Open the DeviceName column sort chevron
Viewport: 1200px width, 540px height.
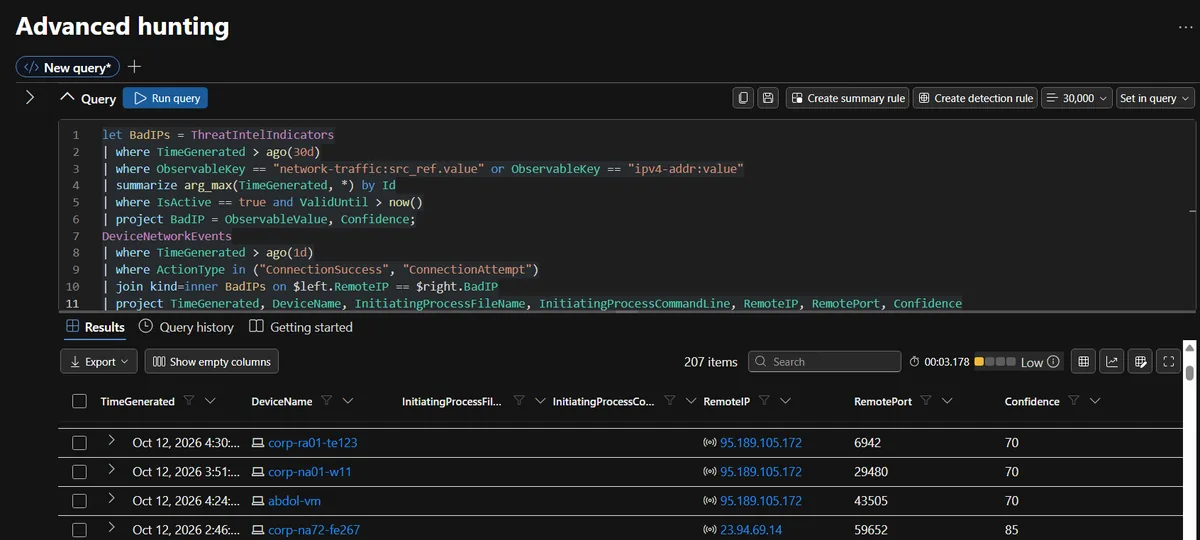348,401
